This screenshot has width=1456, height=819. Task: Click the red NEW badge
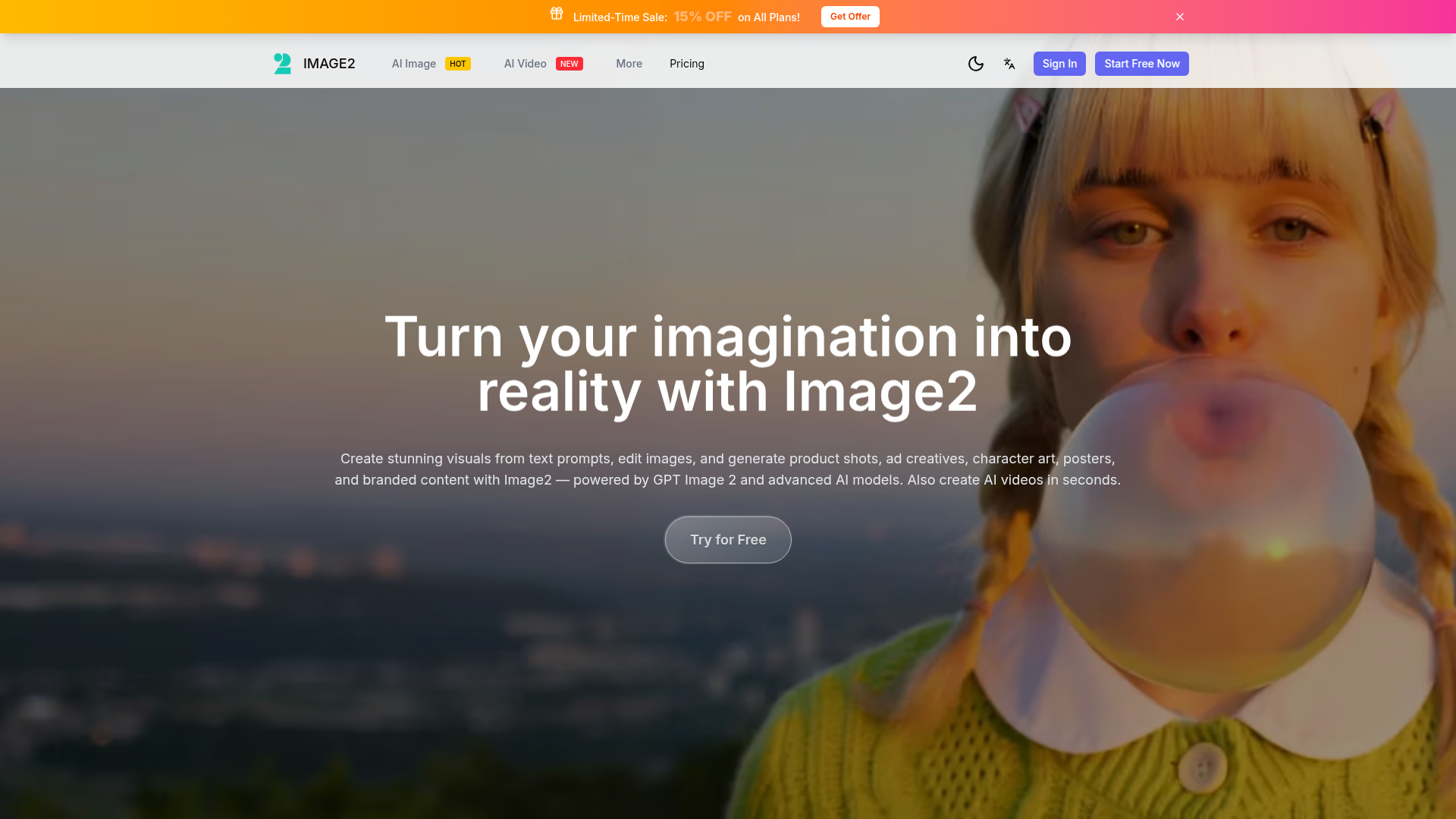pos(569,64)
